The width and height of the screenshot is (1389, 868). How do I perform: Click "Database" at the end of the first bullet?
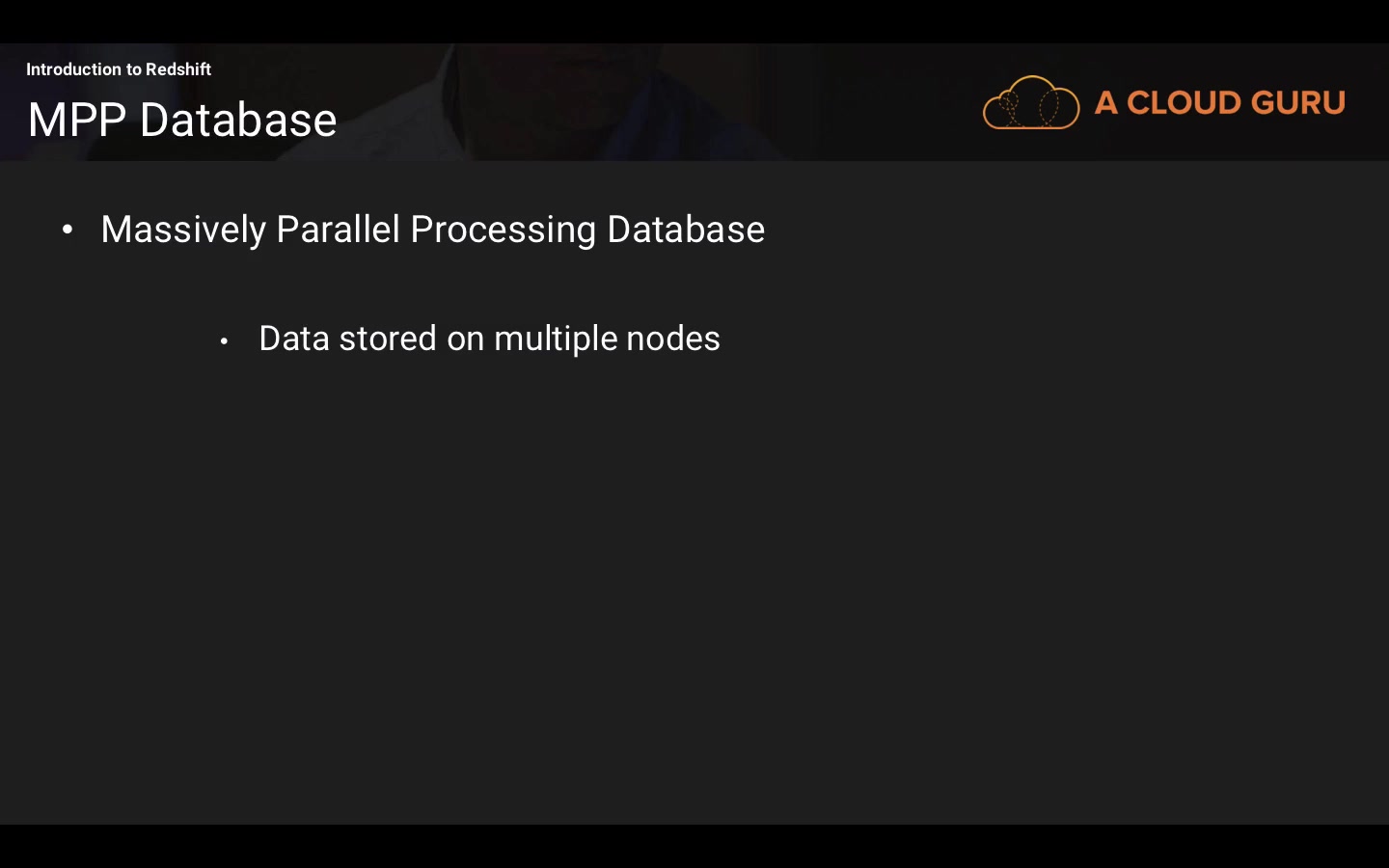[686, 230]
